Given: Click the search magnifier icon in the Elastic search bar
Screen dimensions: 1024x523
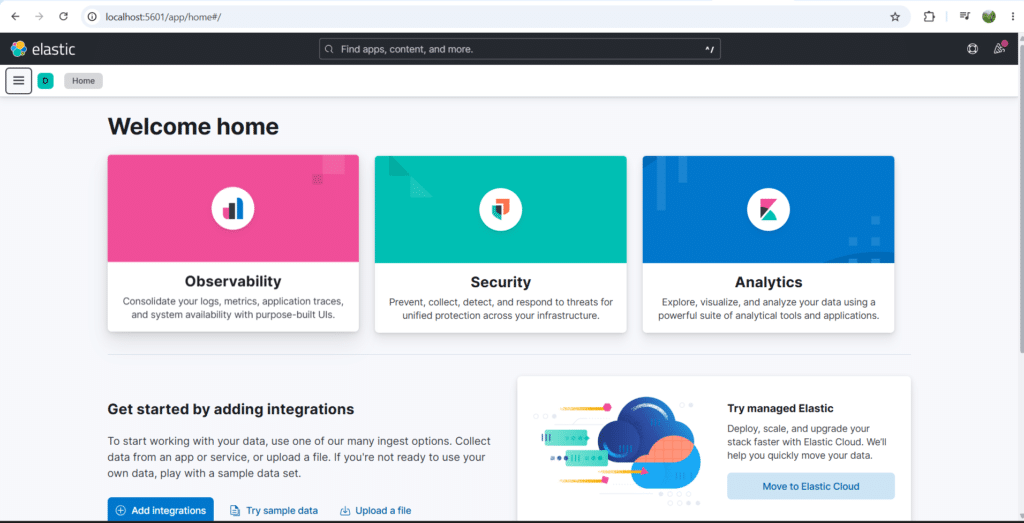Looking at the screenshot, I should click(x=328, y=49).
